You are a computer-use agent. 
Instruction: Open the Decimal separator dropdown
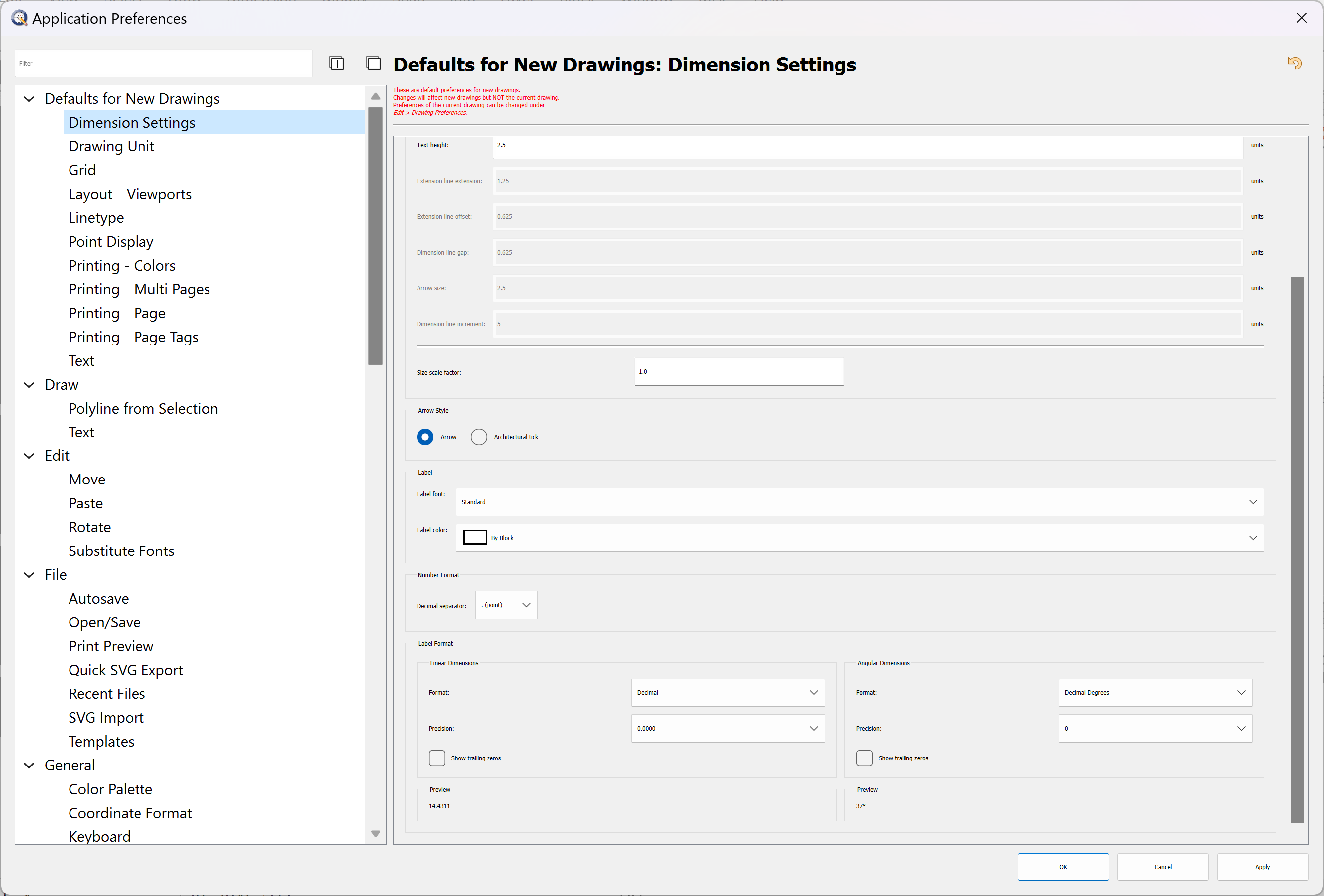pos(506,605)
